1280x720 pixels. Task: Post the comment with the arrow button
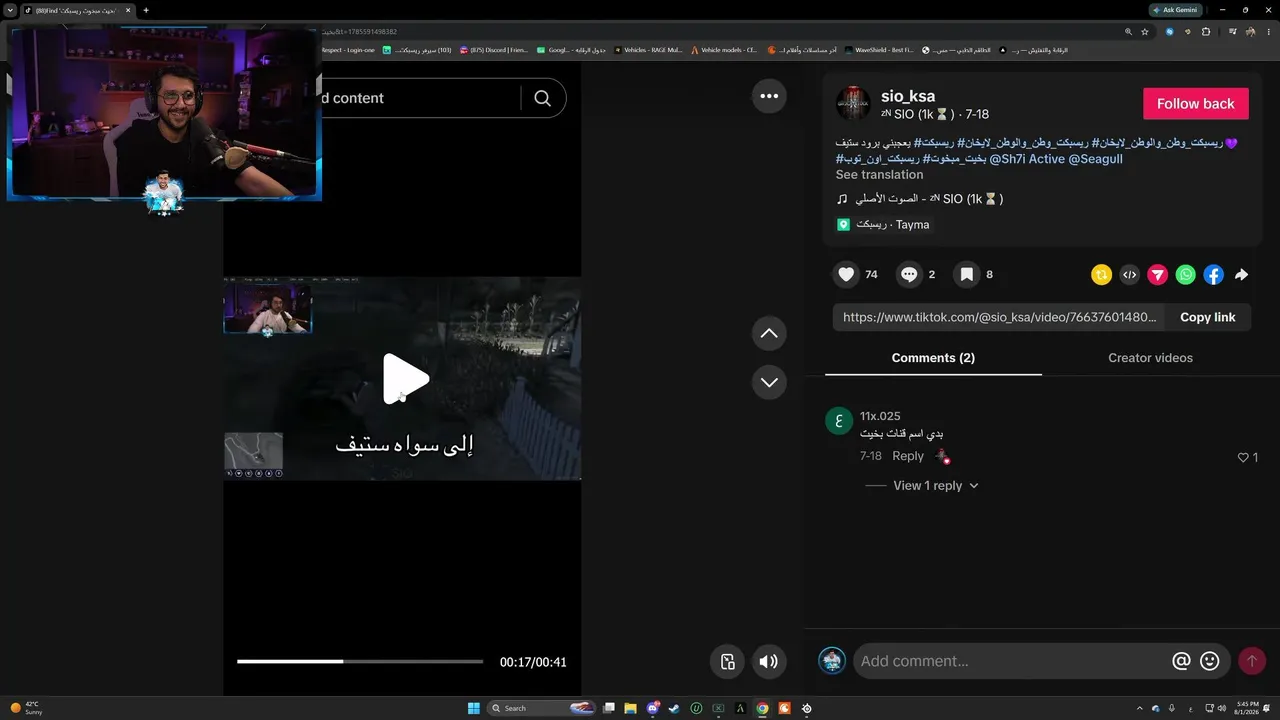(x=1252, y=661)
